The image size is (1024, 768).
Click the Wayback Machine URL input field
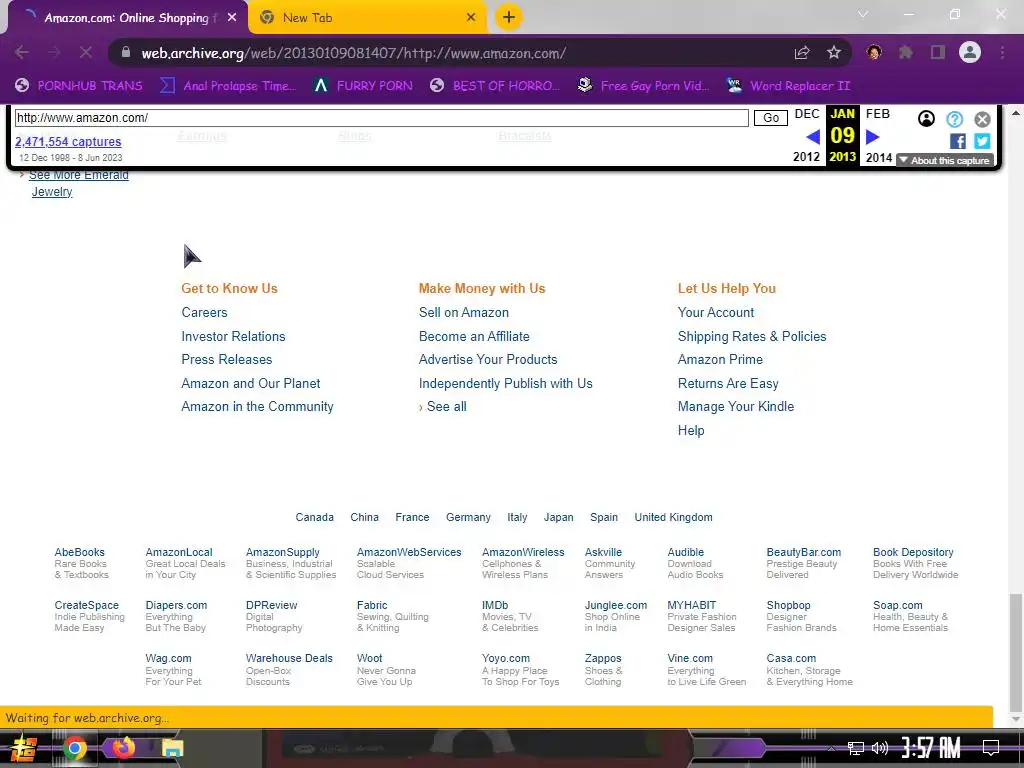point(381,118)
